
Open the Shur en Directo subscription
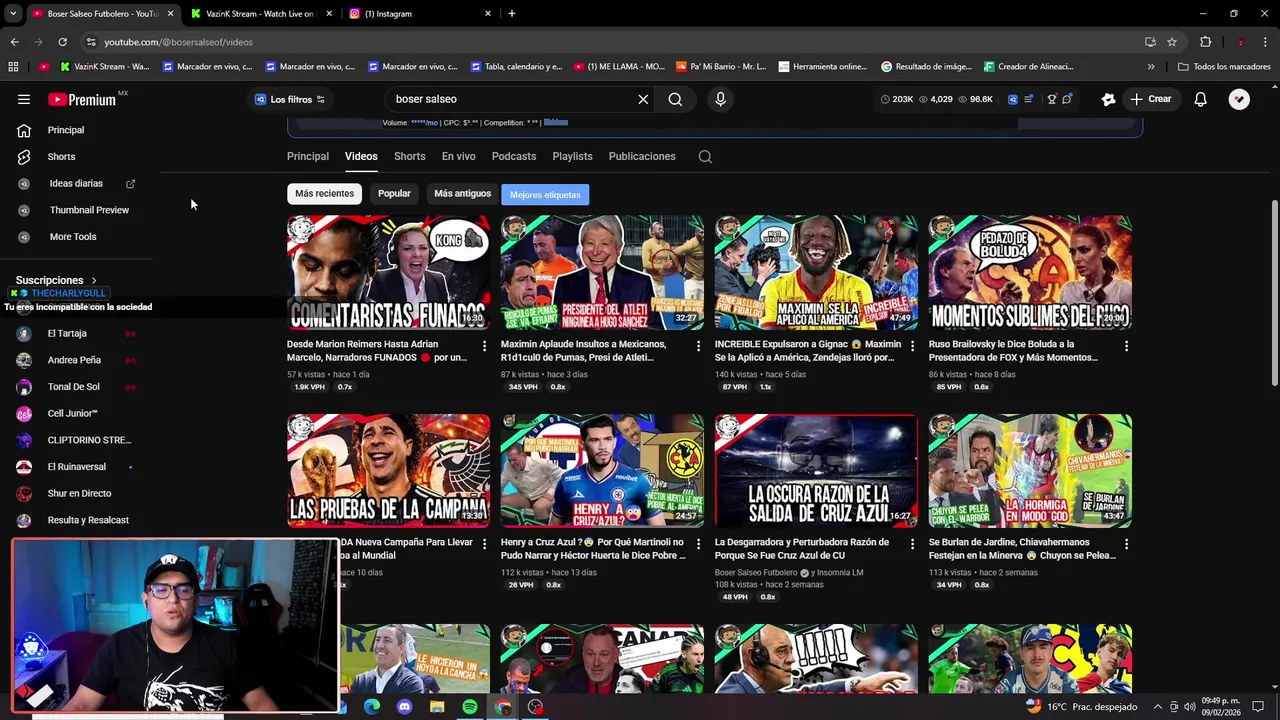(x=77, y=494)
